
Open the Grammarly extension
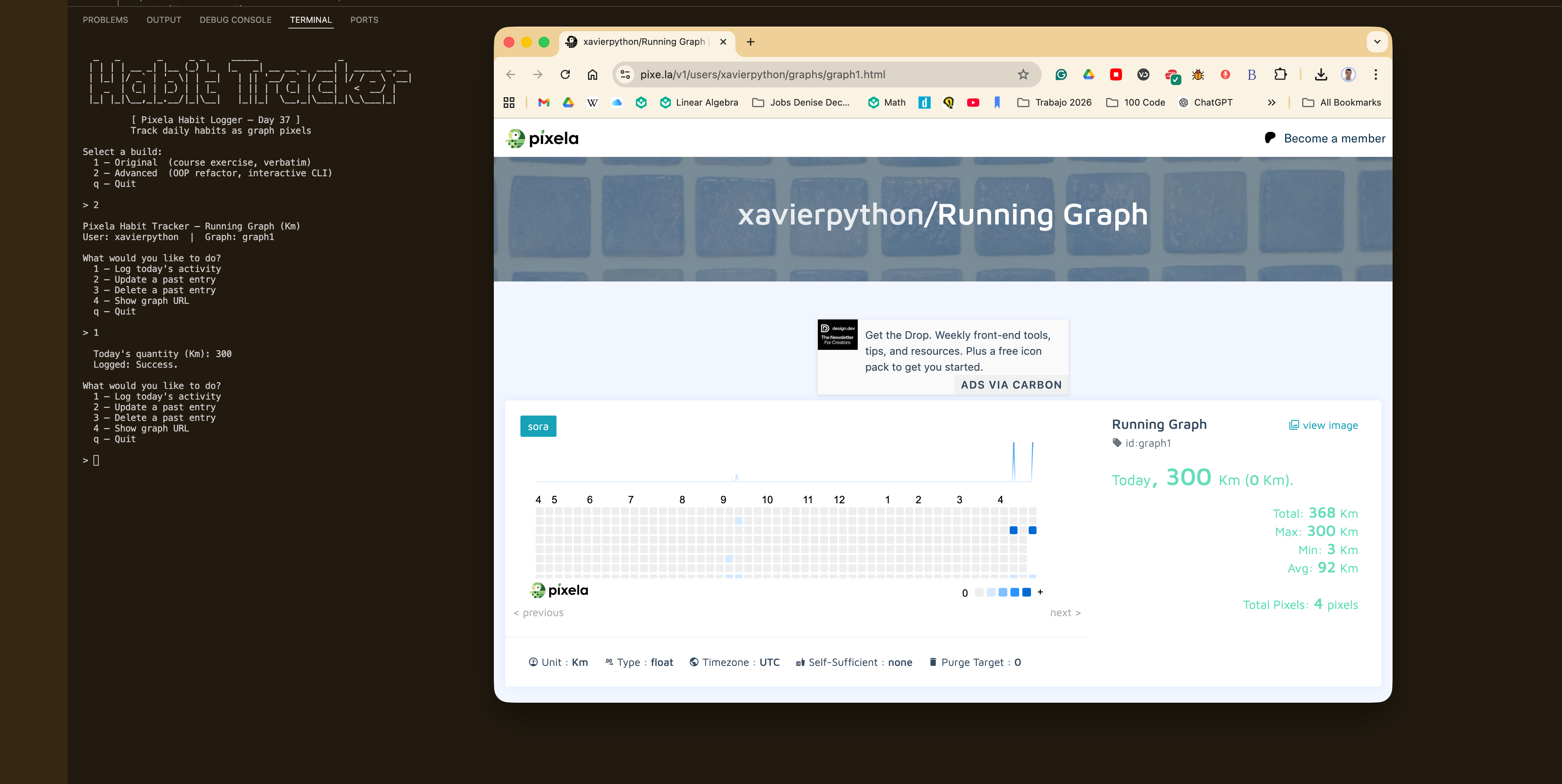[1061, 74]
